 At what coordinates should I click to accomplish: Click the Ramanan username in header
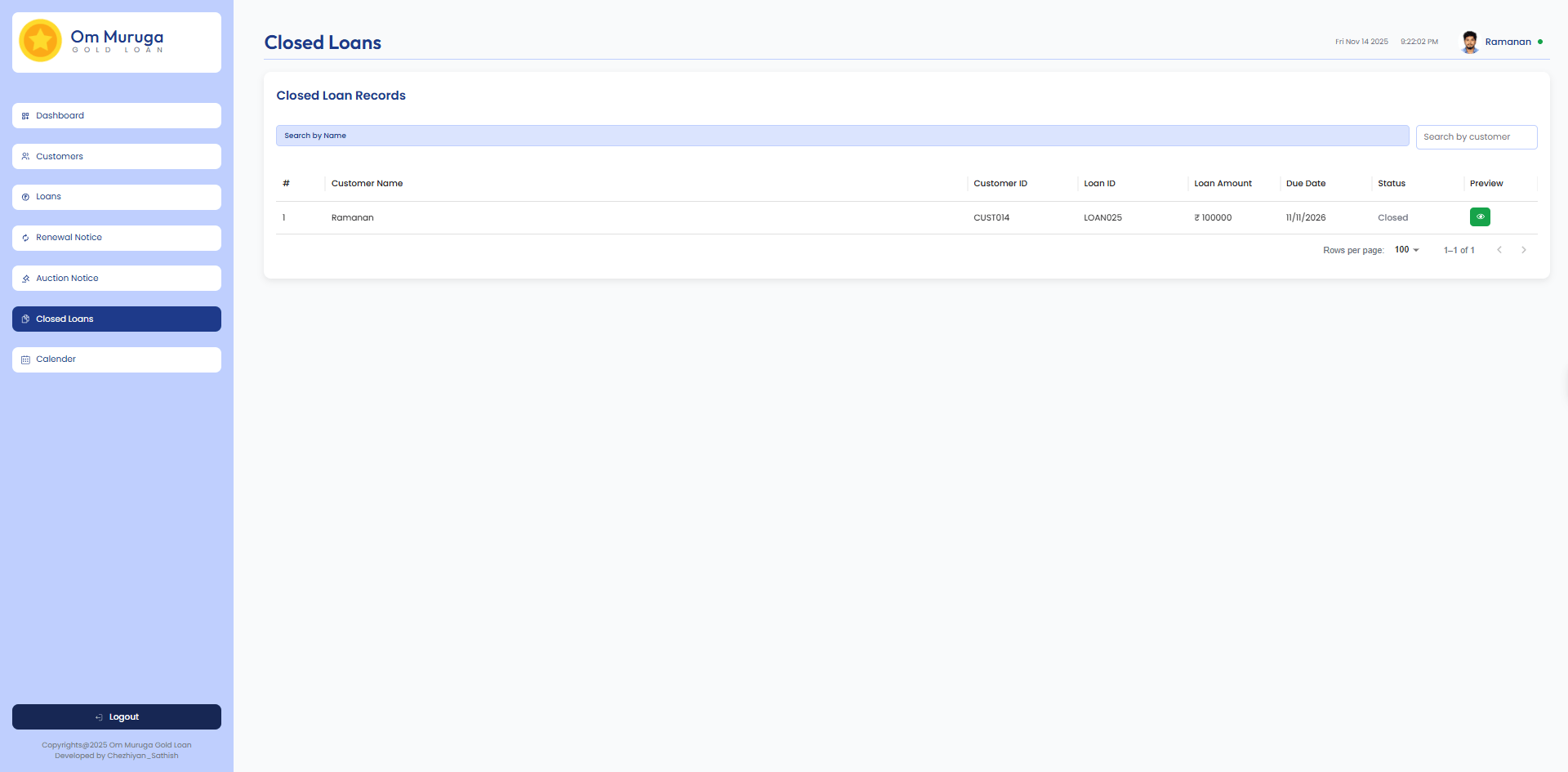(x=1508, y=42)
